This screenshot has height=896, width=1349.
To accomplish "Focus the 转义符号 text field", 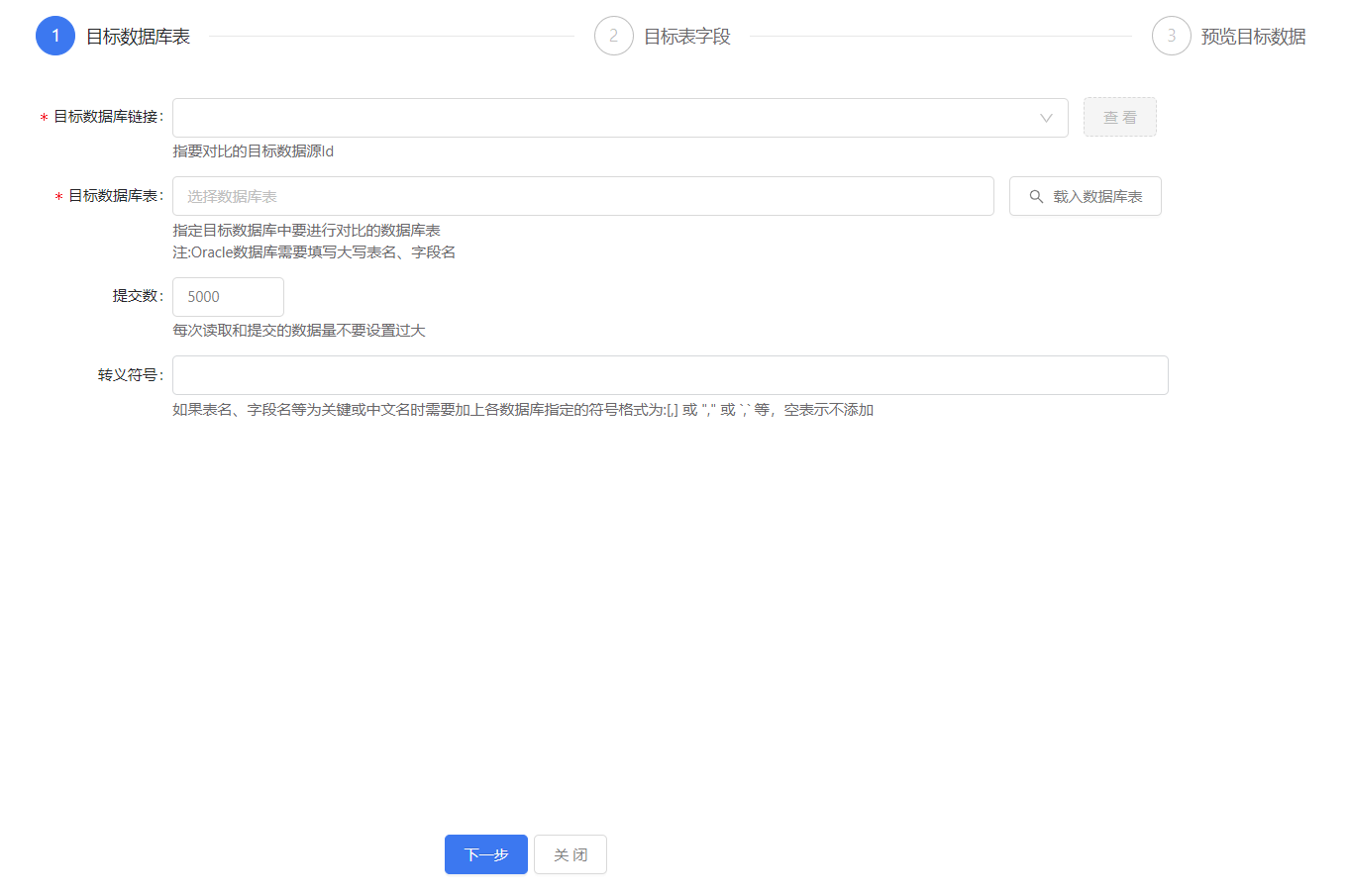I will coord(670,375).
